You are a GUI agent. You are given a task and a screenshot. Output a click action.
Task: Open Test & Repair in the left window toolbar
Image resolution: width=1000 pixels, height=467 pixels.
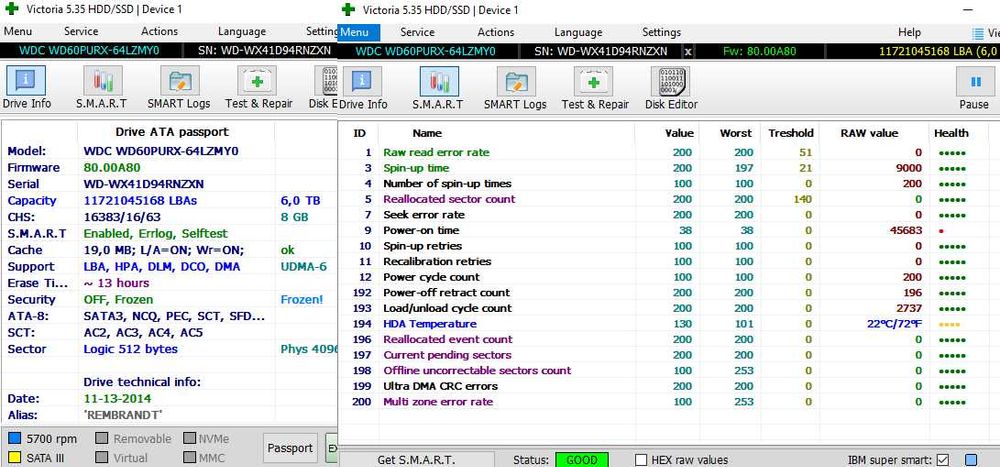click(258, 87)
